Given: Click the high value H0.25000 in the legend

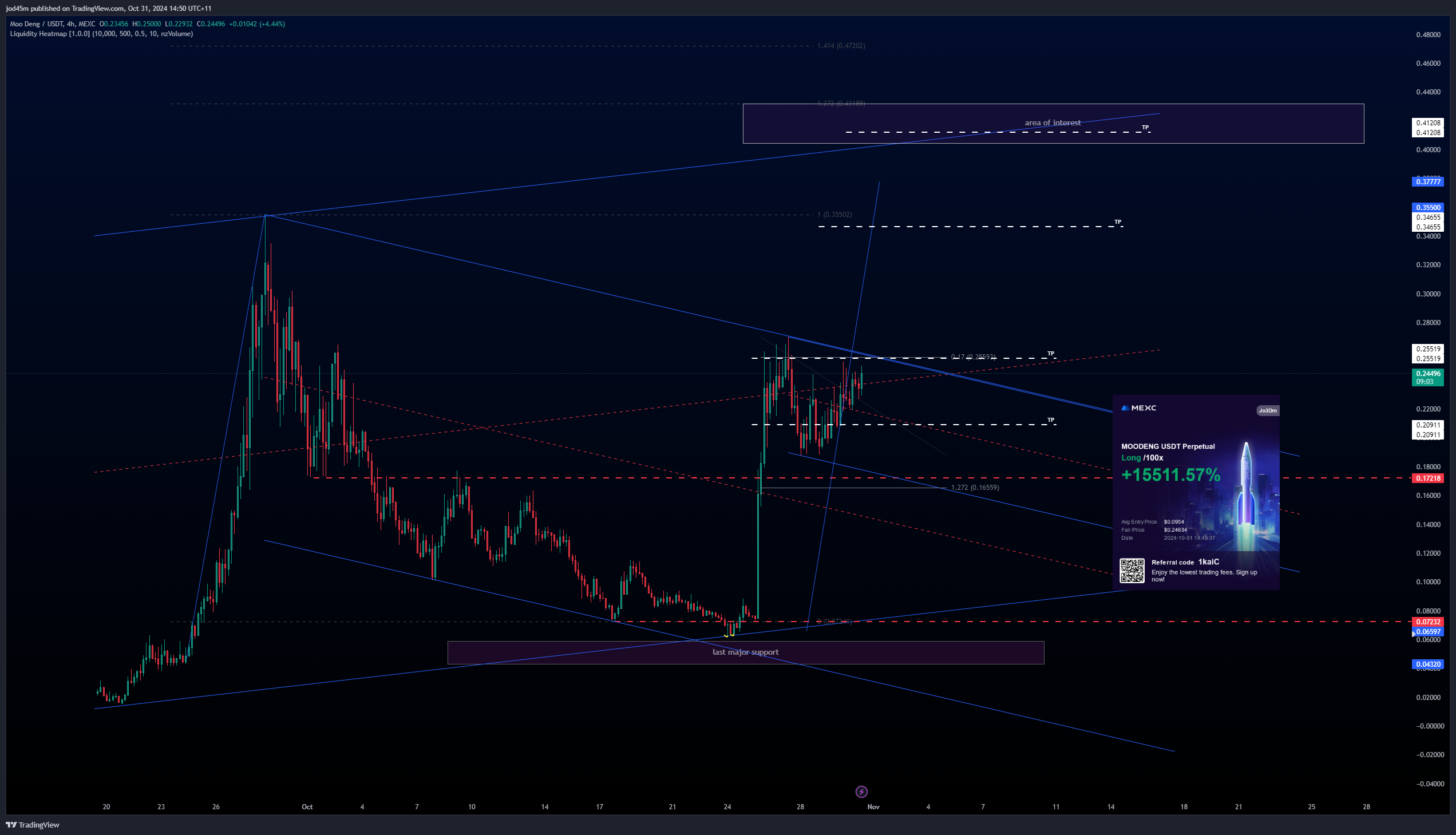Looking at the screenshot, I should point(147,24).
